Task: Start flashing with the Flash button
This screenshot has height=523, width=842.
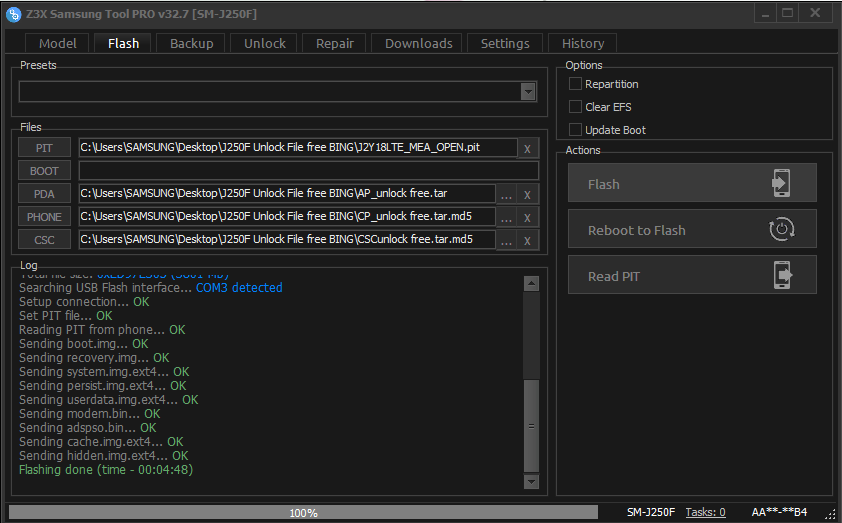Action: (x=692, y=183)
